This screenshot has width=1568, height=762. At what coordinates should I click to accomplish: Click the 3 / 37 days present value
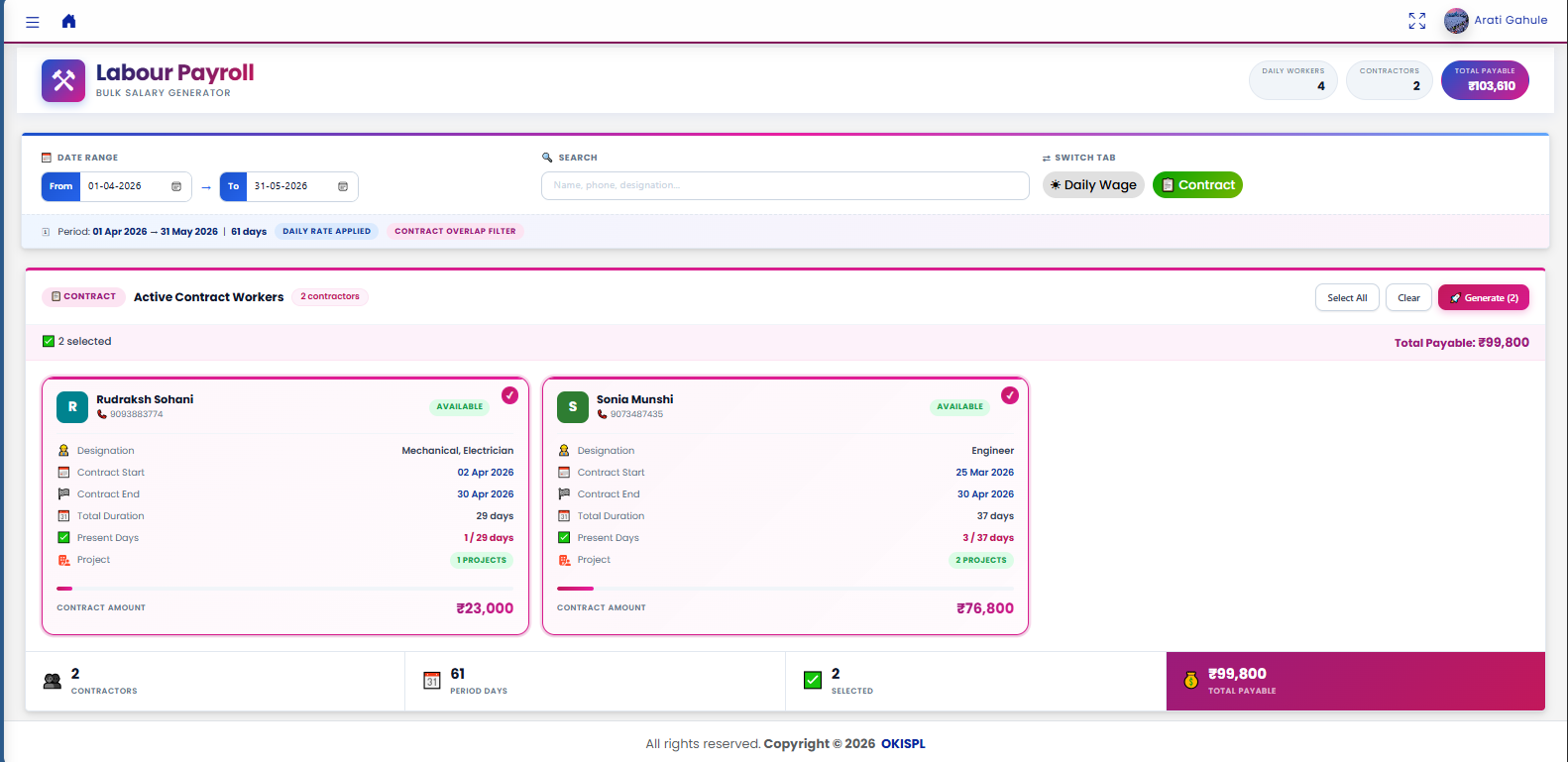coord(988,538)
